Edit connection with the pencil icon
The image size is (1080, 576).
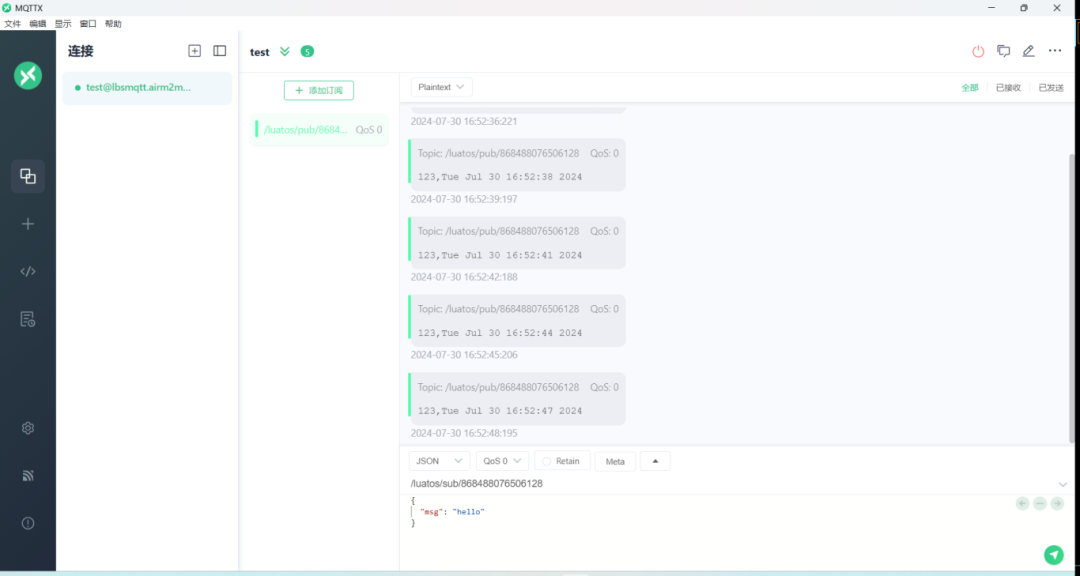1028,51
